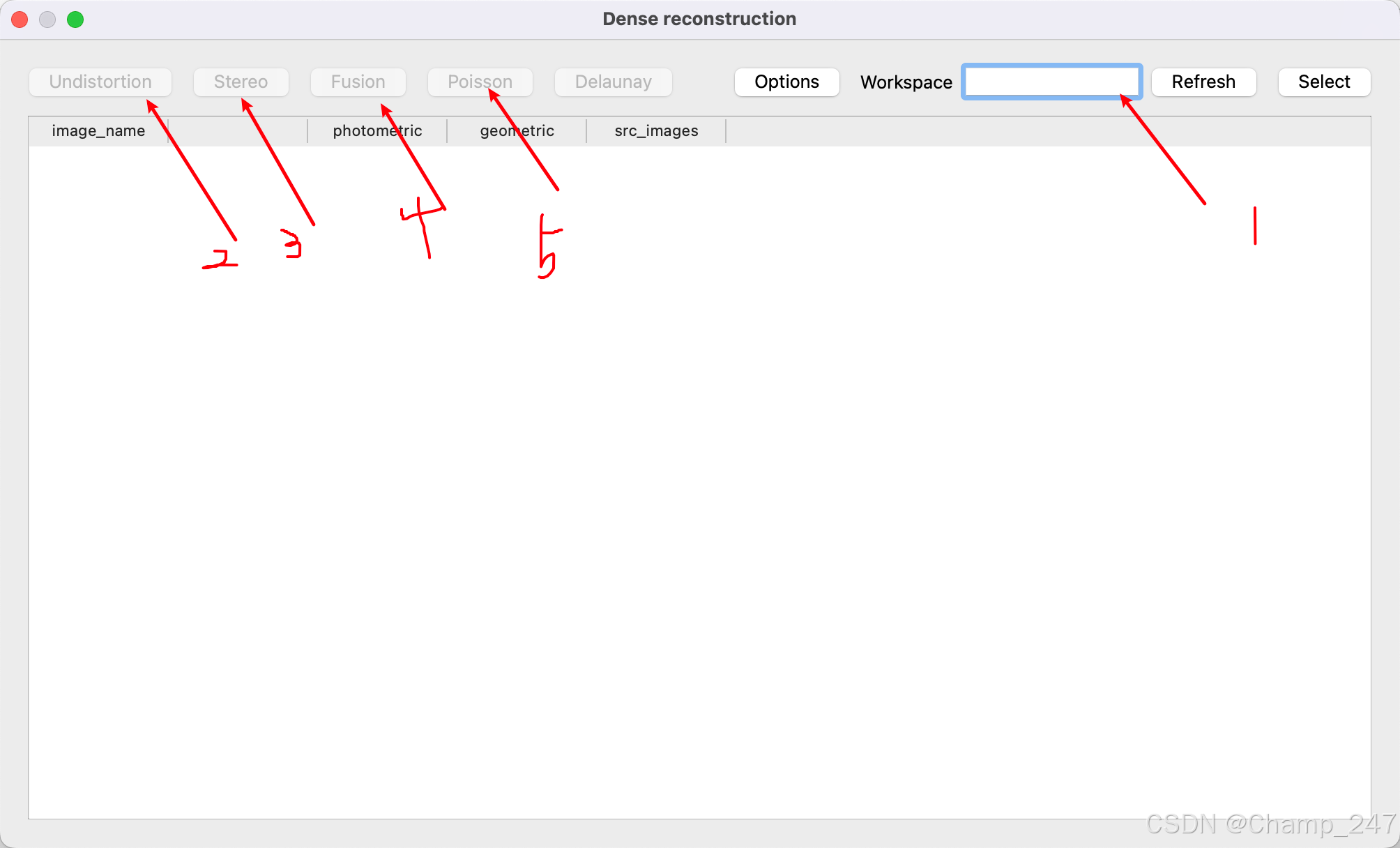1400x848 pixels.
Task: Click the Undistortion button
Action: 100,82
